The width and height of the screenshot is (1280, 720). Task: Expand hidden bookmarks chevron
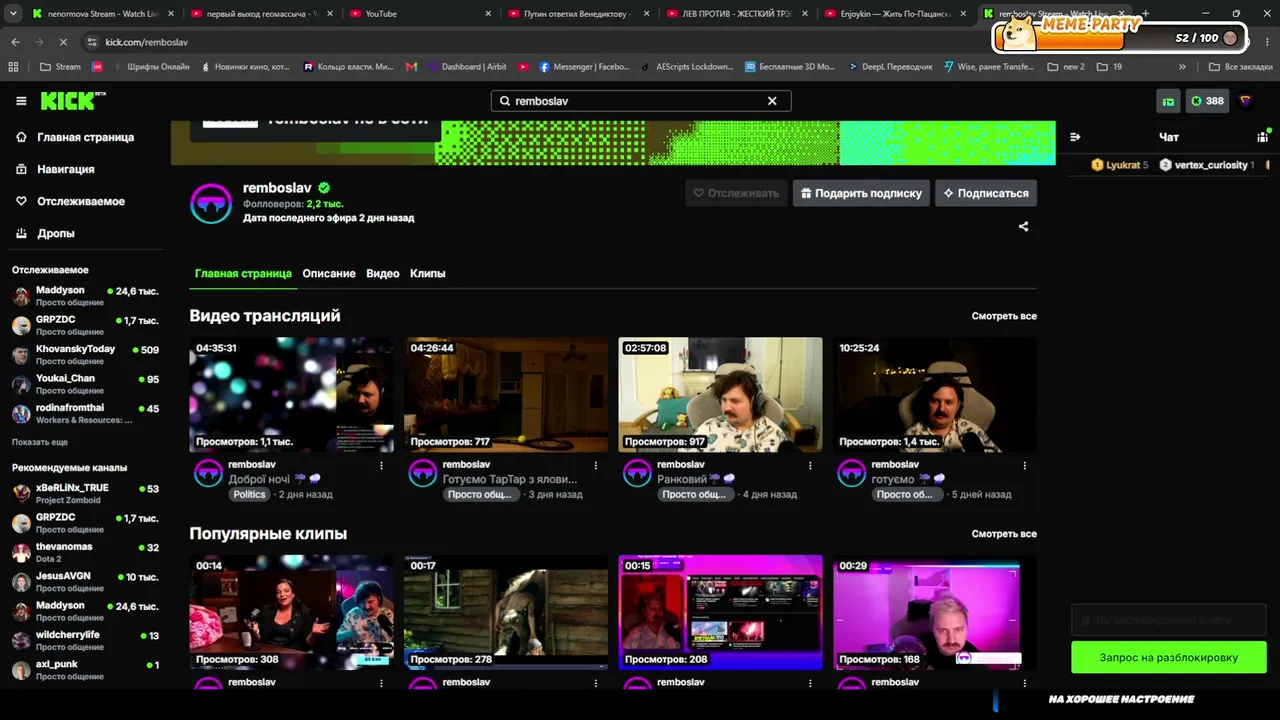(1182, 67)
